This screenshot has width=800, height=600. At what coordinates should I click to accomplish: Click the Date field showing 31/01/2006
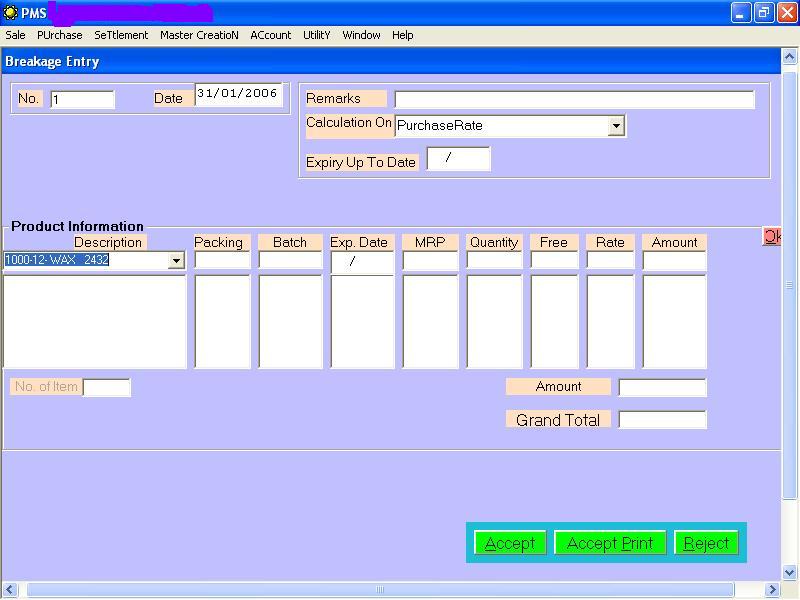coord(238,95)
